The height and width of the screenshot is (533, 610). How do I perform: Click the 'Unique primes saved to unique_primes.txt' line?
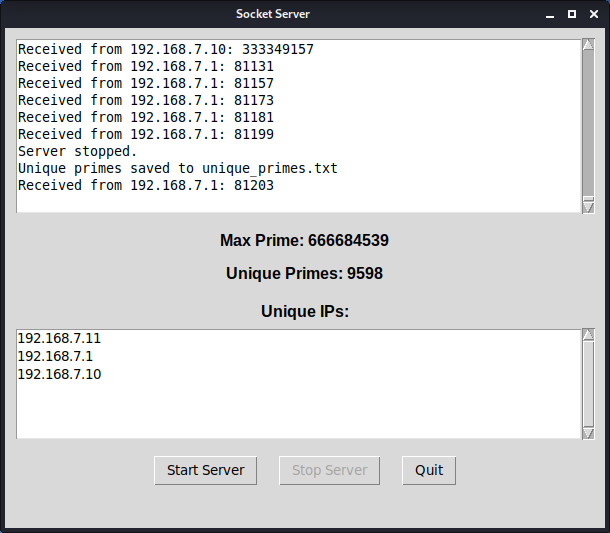[178, 168]
